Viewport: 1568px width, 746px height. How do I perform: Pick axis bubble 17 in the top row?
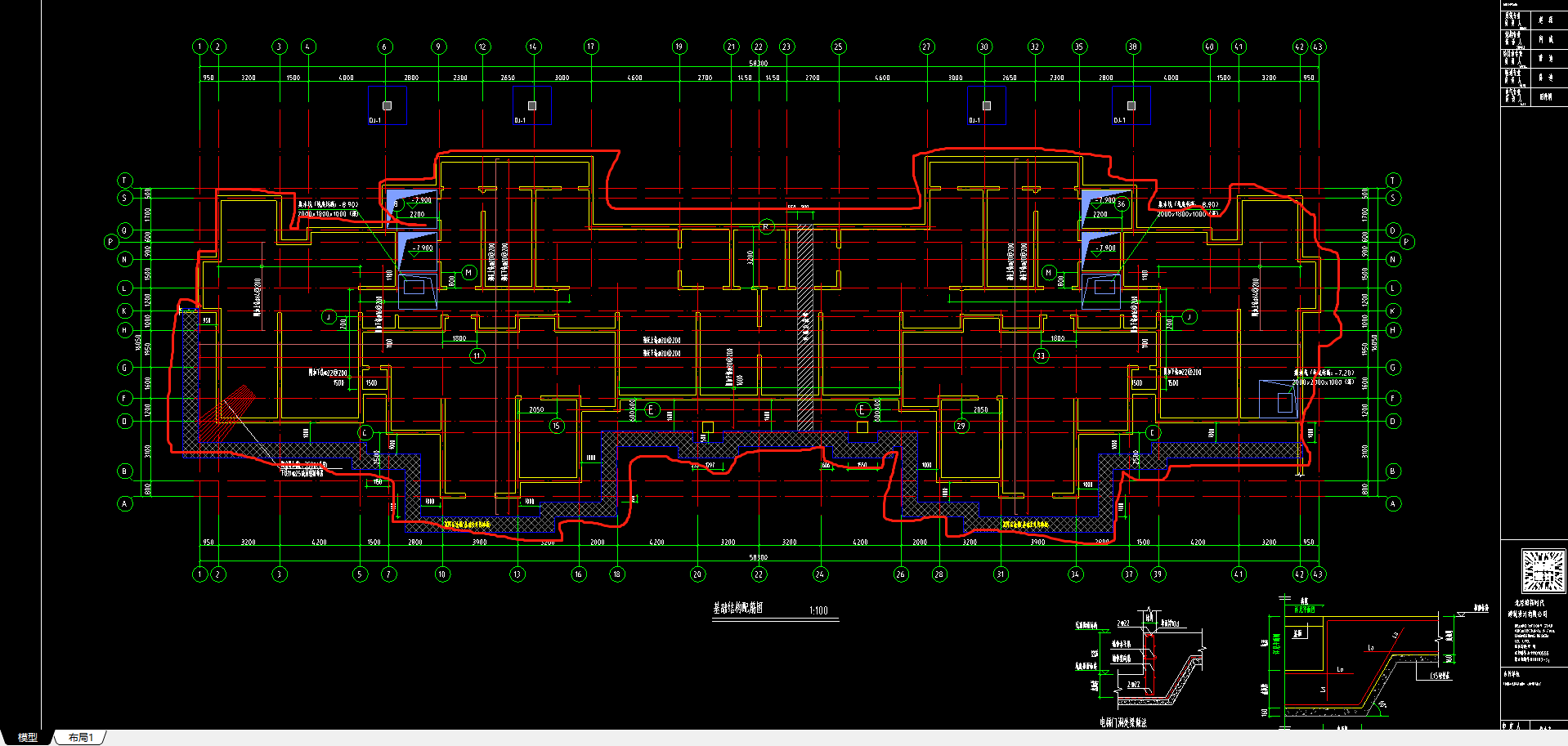pyautogui.click(x=591, y=47)
